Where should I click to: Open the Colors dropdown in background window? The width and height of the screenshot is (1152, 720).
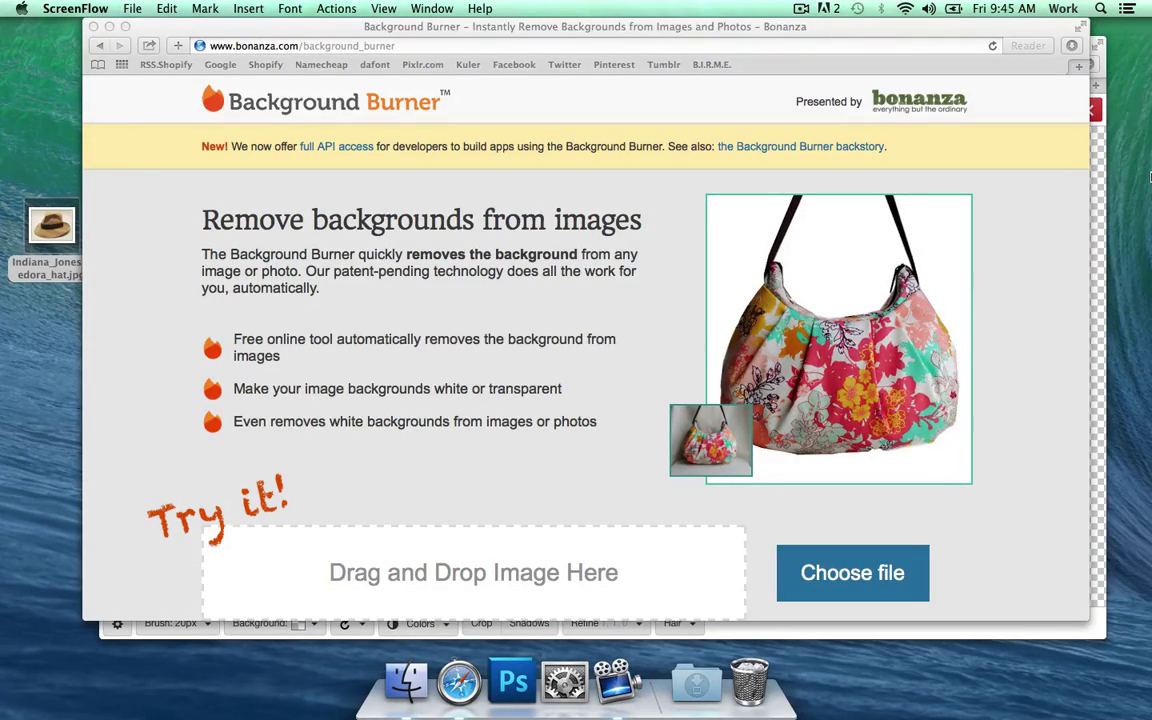coord(418,625)
